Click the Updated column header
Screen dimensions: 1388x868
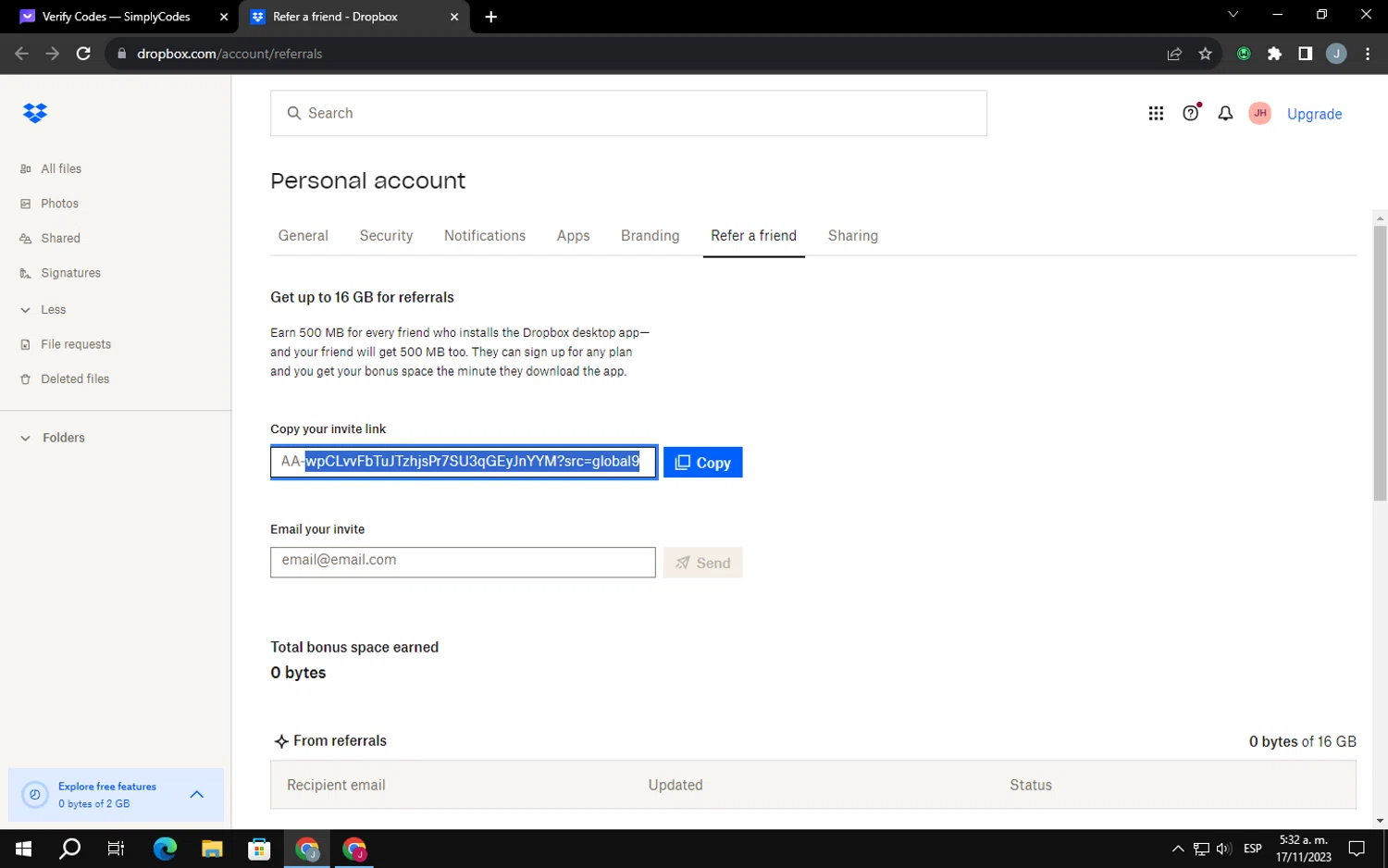click(x=675, y=785)
